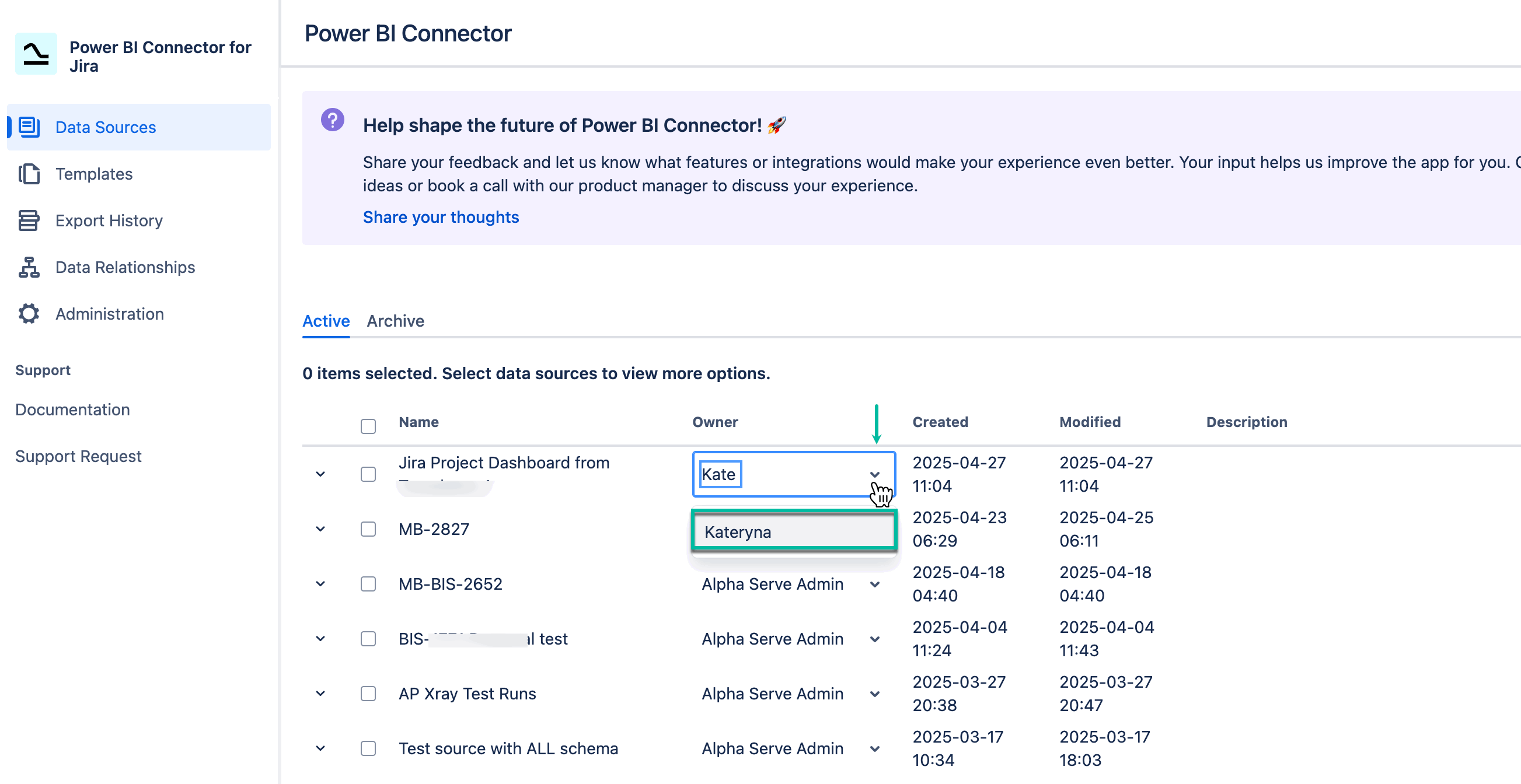Screen dimensions: 1521x784
Task: Open Data Sources from the sidebar
Action: tap(29, 127)
